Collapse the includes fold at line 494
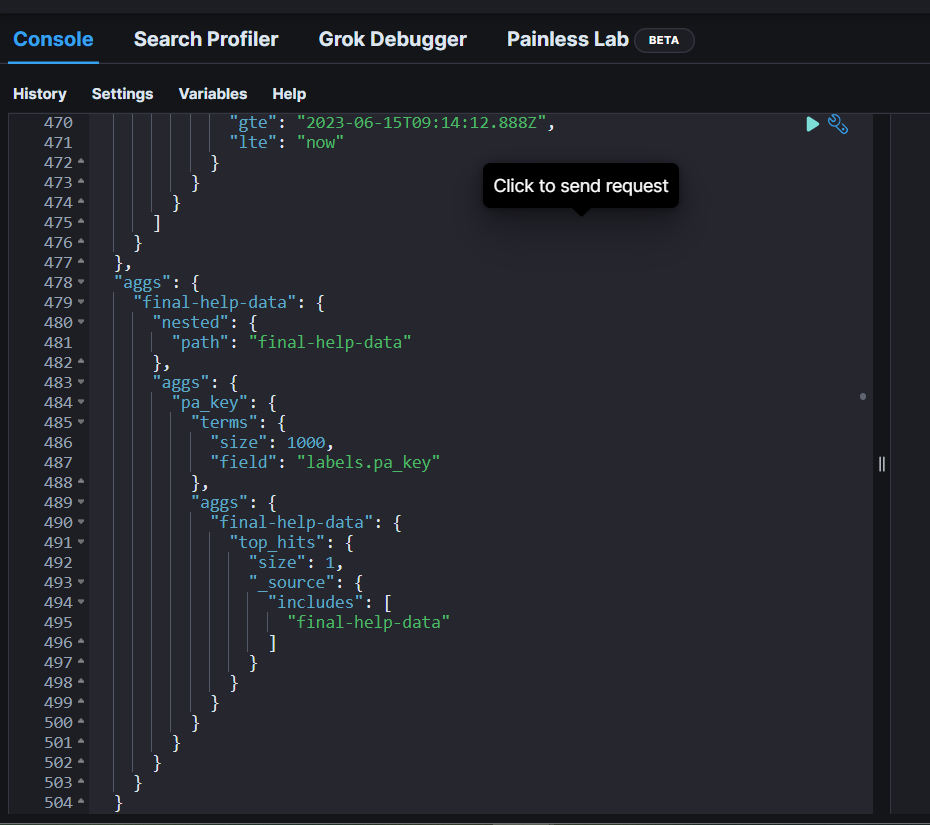 81,602
